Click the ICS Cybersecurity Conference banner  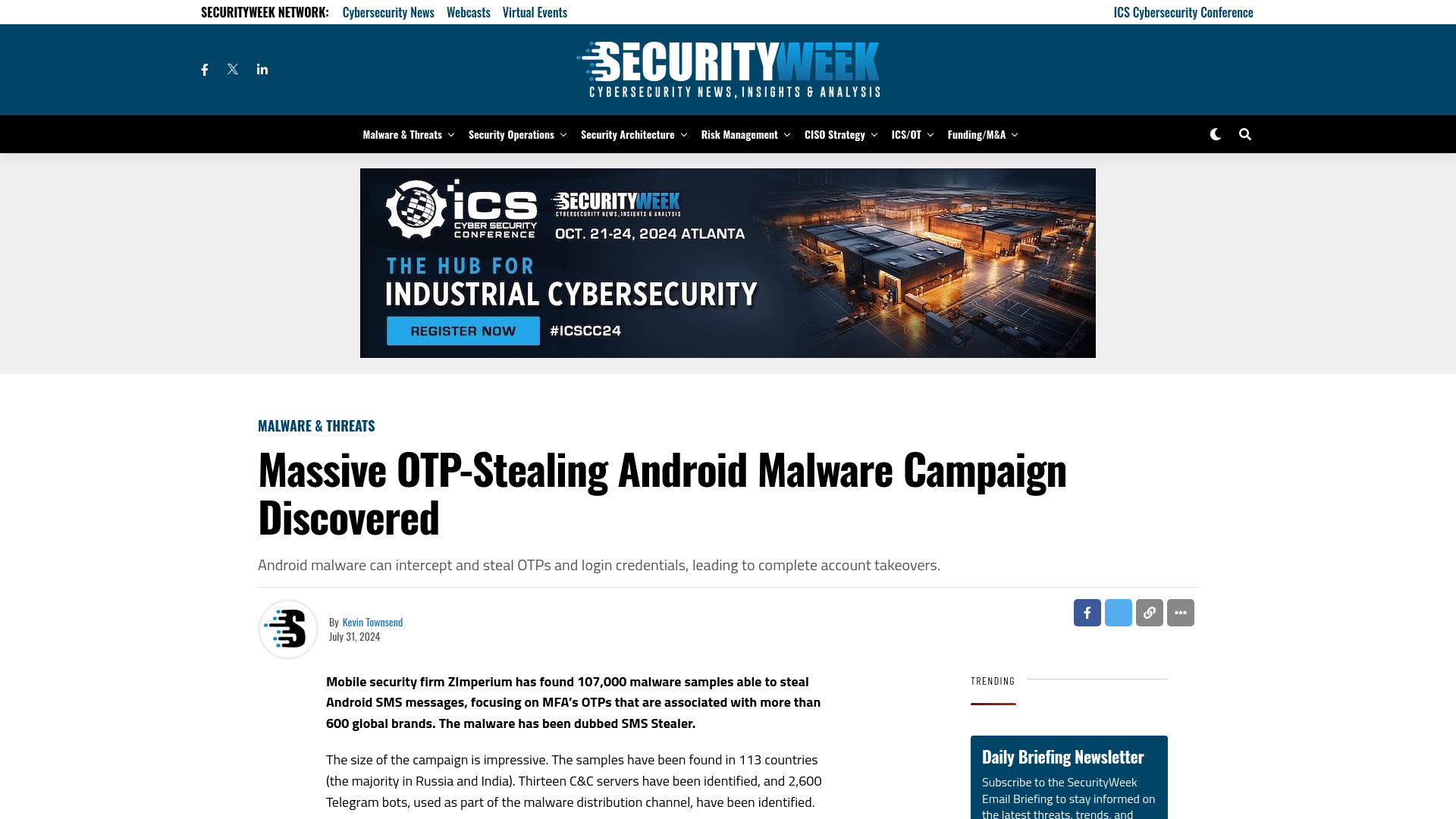[727, 262]
